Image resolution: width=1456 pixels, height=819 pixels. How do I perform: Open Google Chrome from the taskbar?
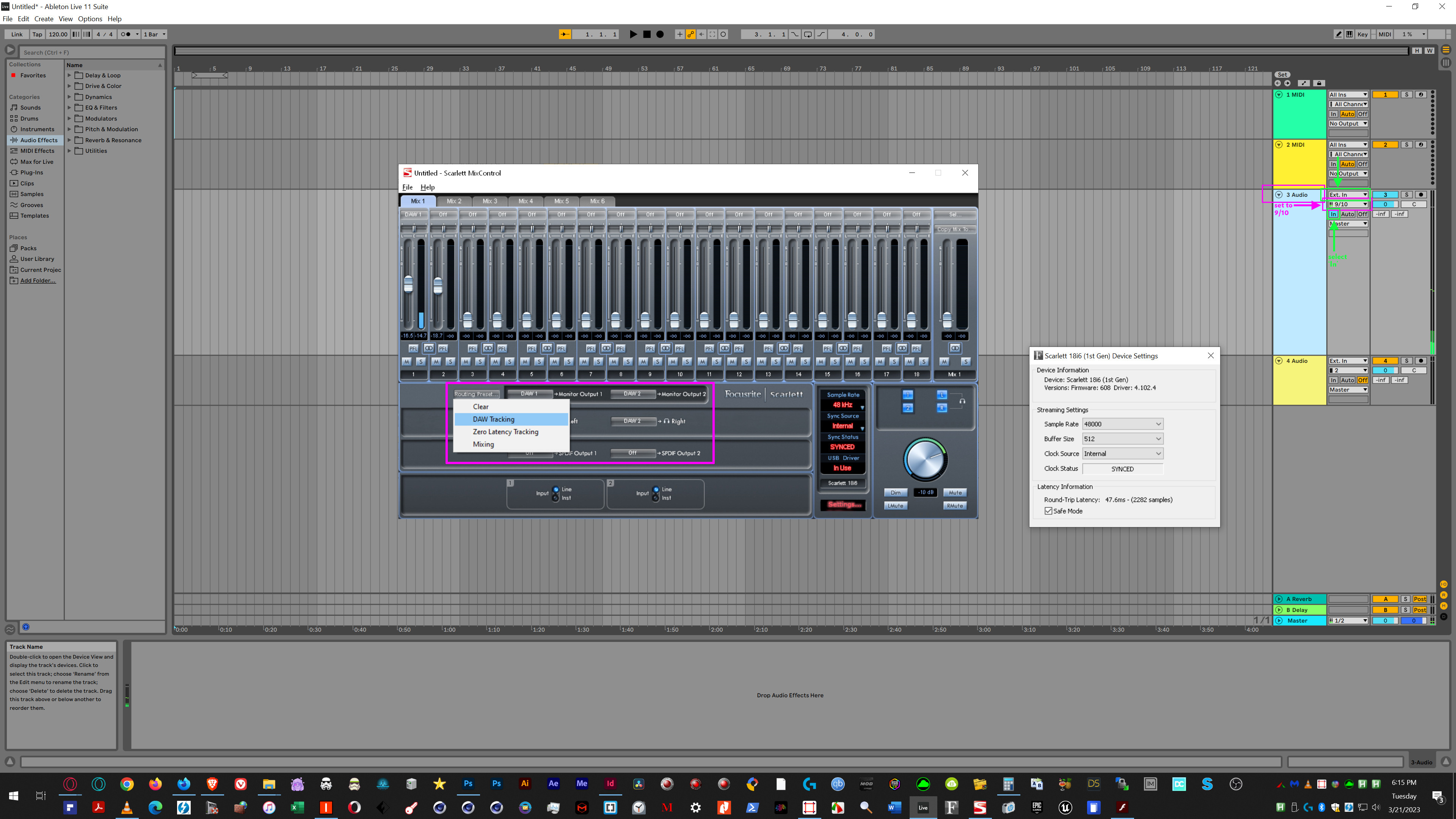[127, 784]
